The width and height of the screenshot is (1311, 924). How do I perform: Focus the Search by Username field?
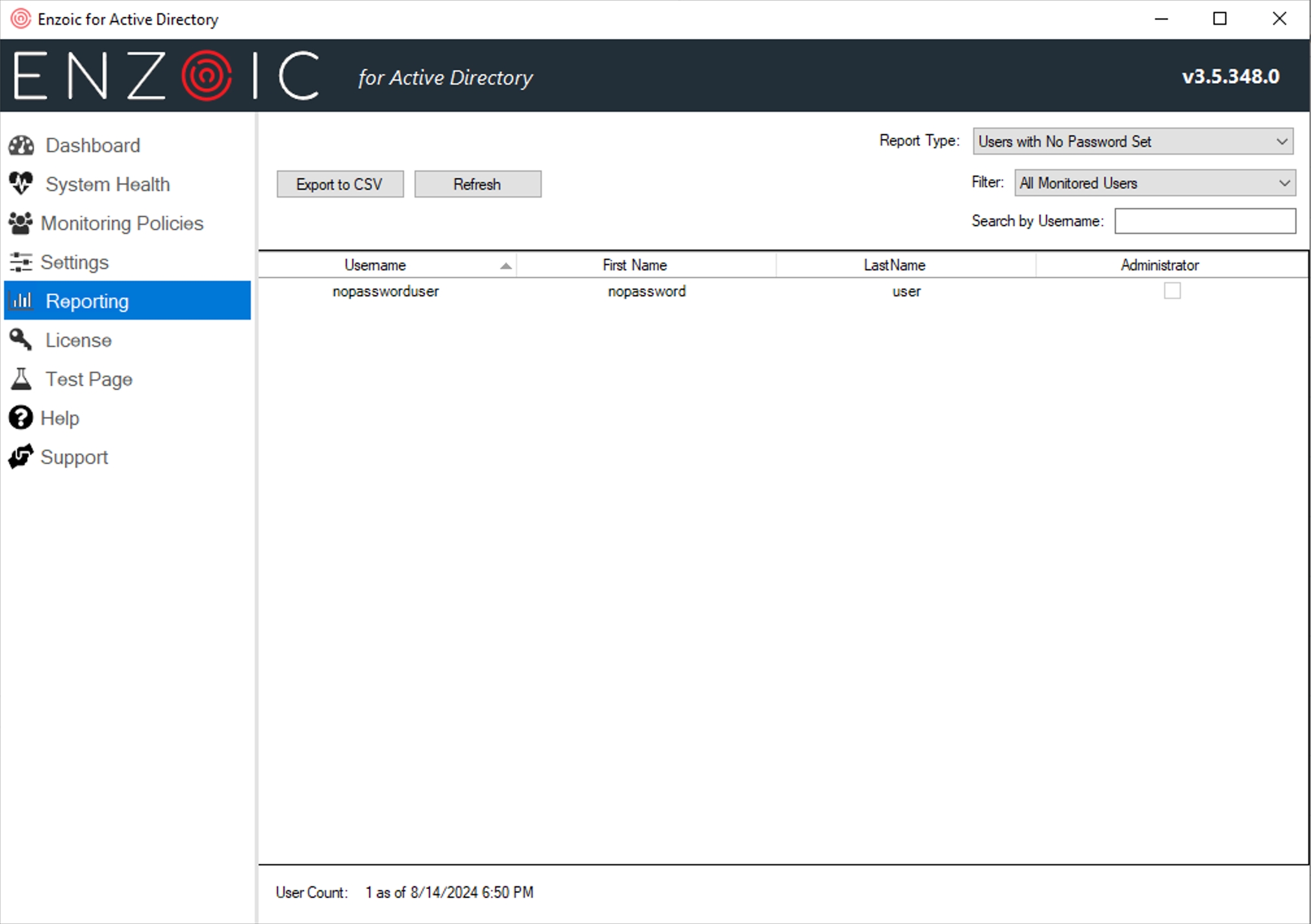(1204, 221)
